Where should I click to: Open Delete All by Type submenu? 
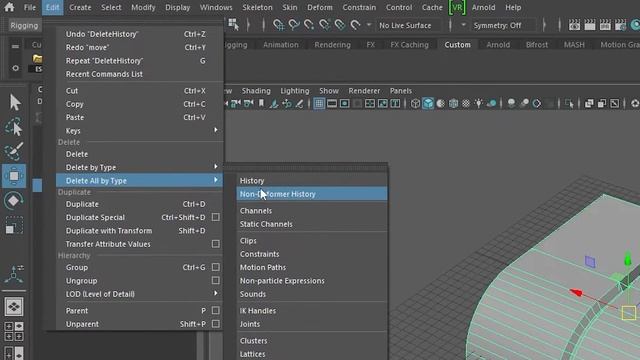coord(139,180)
